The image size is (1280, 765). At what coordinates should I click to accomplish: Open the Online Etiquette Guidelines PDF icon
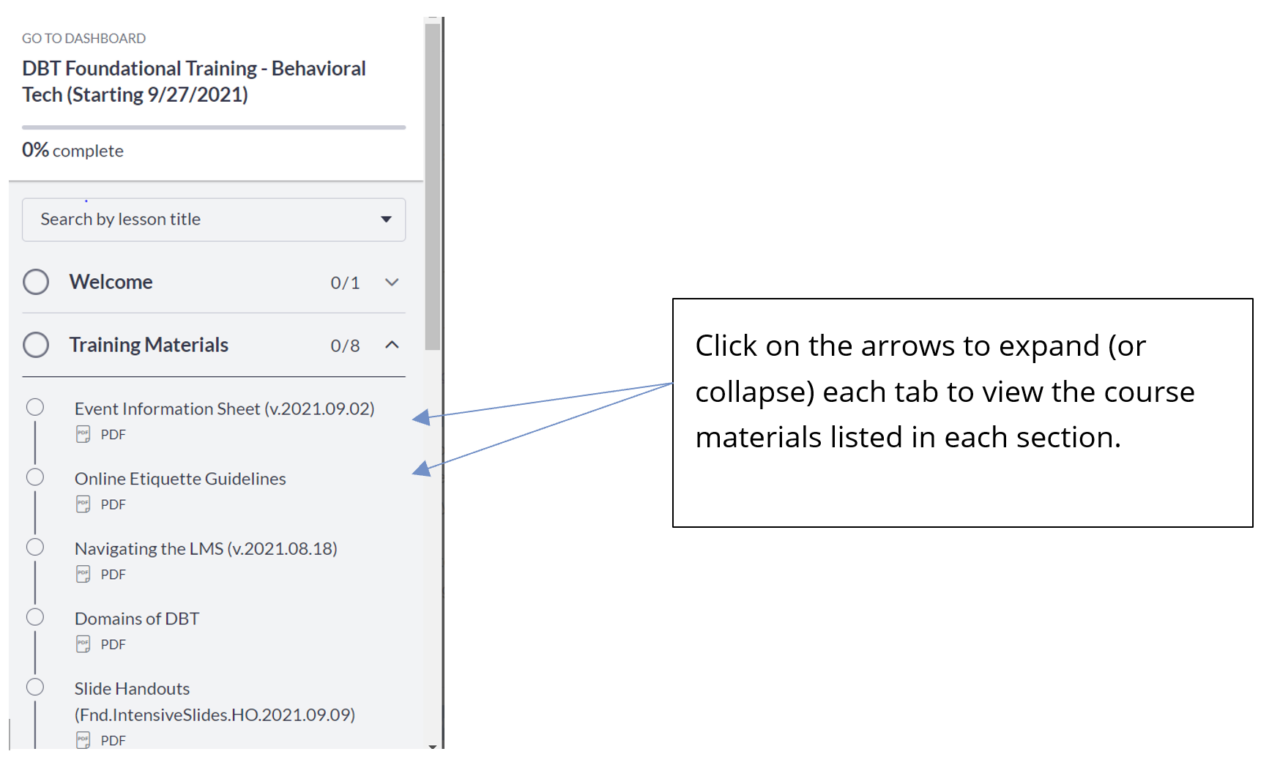click(x=85, y=504)
